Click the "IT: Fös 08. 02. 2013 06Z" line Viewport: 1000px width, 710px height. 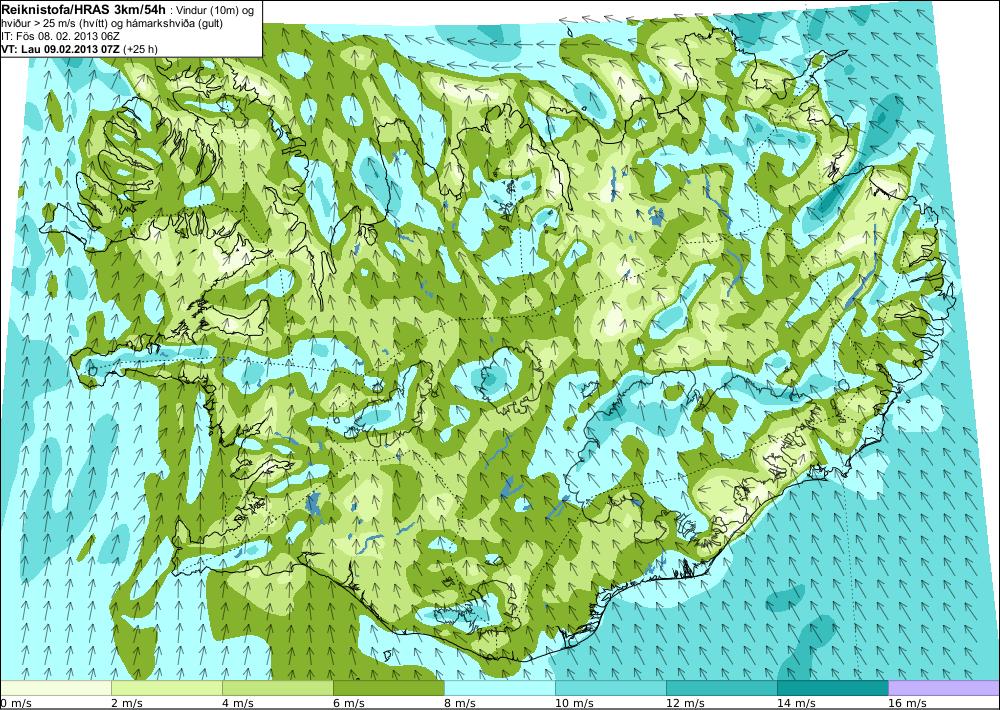click(x=61, y=36)
